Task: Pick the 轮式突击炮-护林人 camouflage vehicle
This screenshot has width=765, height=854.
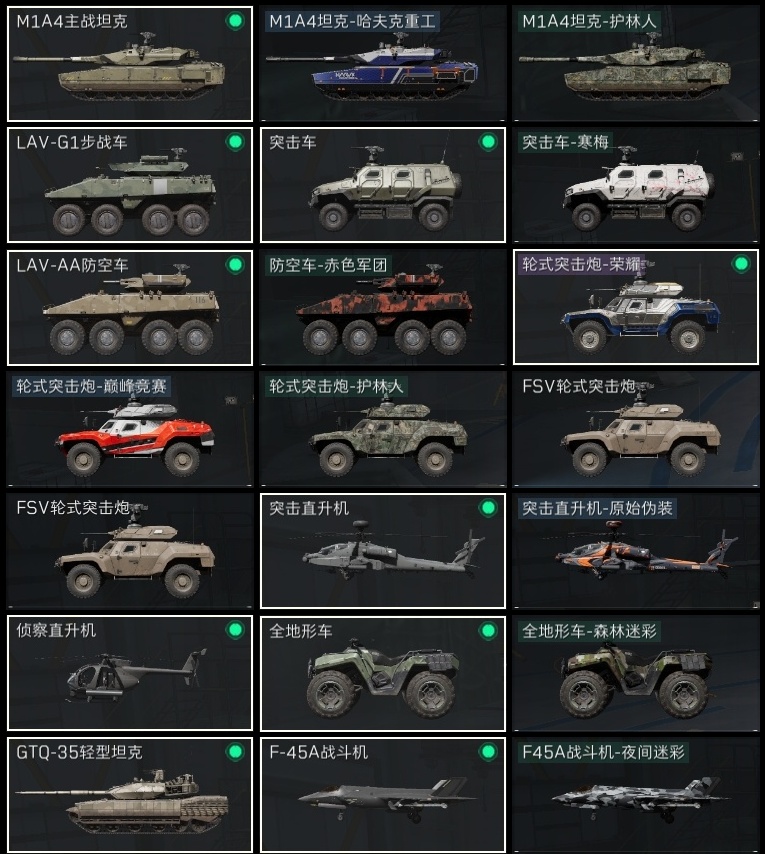Action: click(x=383, y=429)
